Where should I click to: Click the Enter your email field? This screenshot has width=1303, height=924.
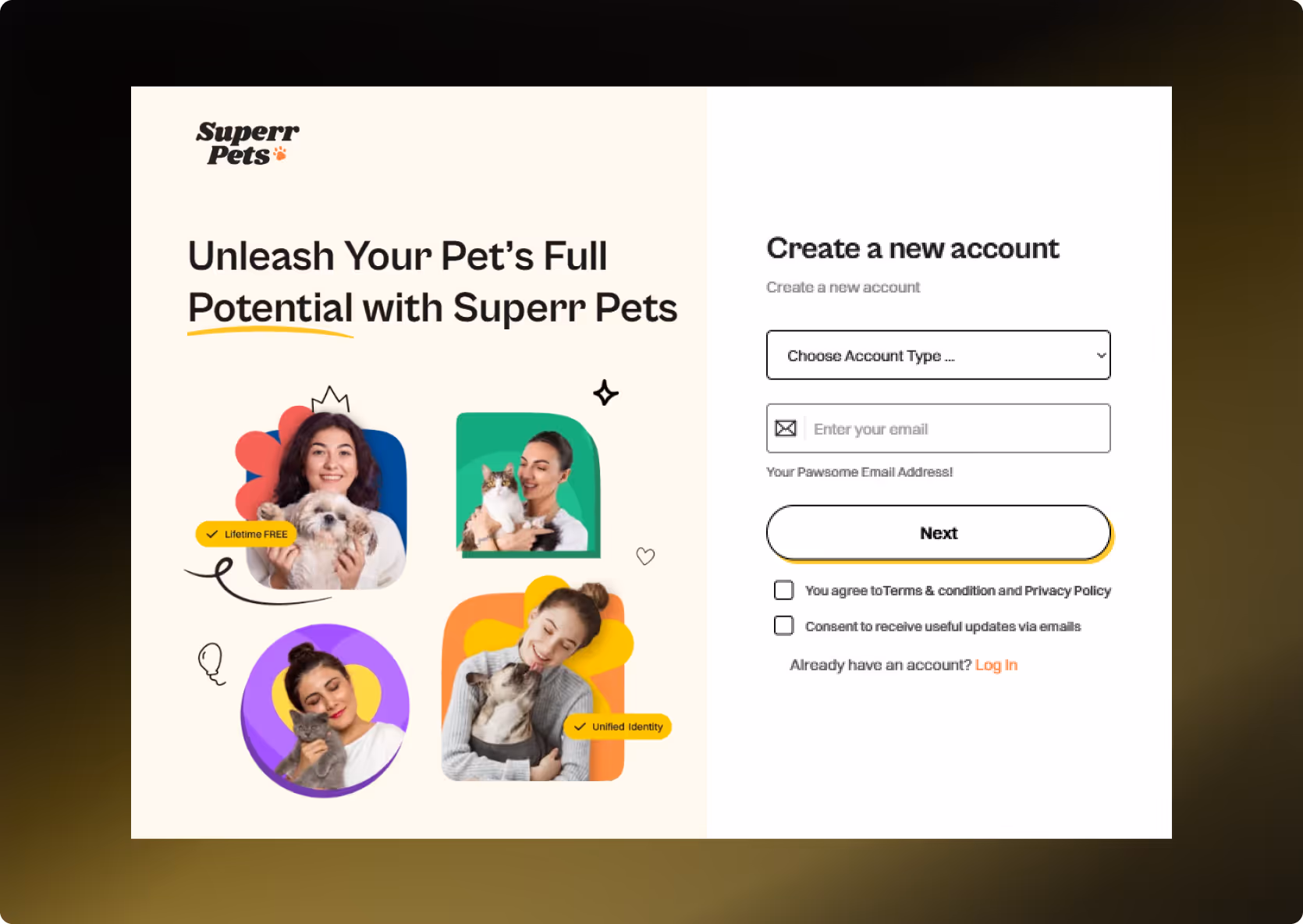[939, 428]
